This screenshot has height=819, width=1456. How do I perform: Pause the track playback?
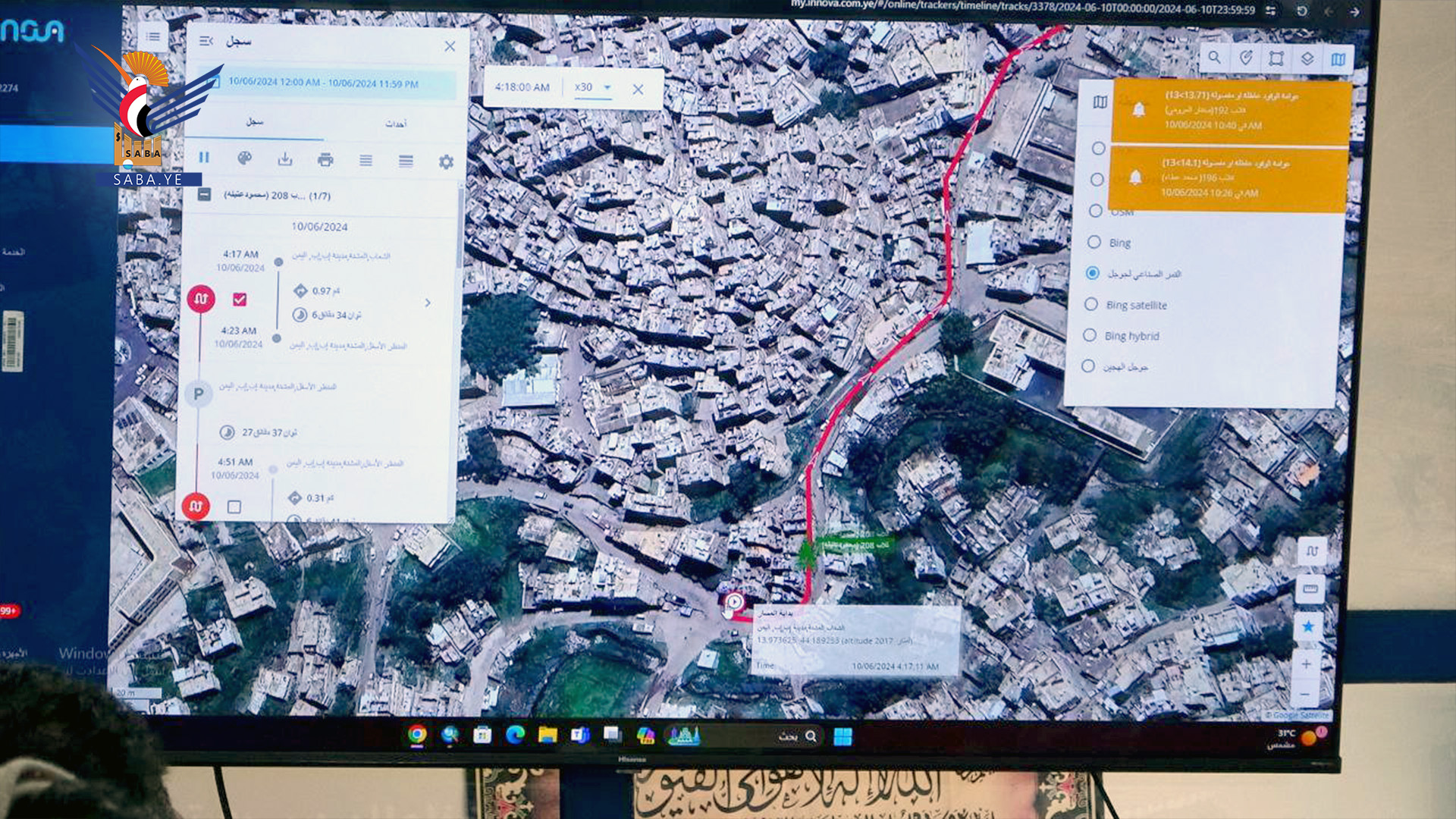click(x=204, y=158)
